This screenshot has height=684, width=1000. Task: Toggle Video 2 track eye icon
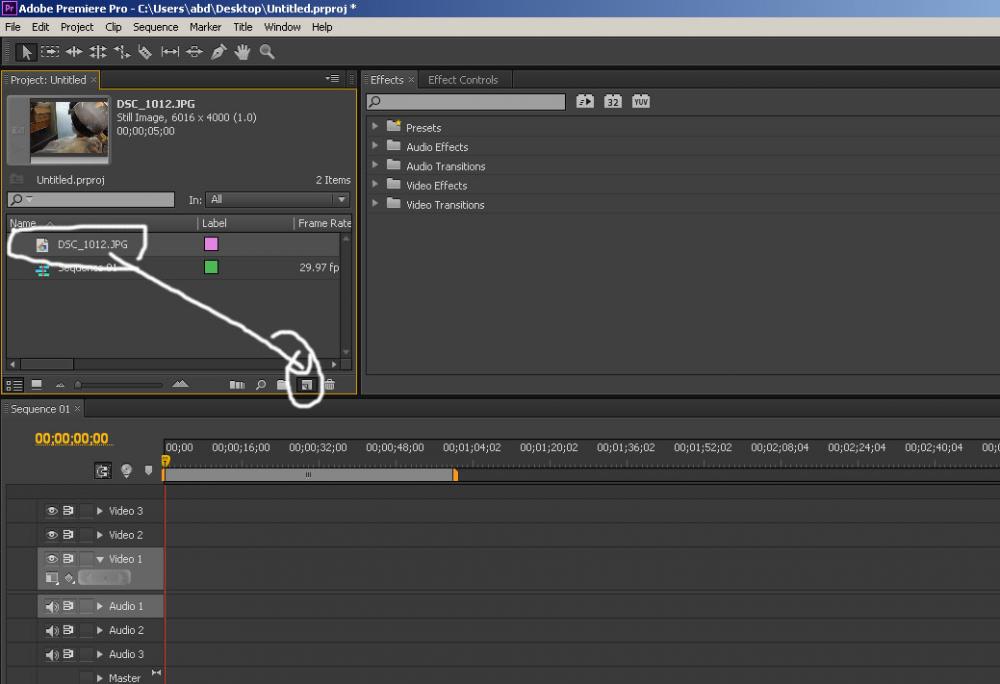pos(52,535)
